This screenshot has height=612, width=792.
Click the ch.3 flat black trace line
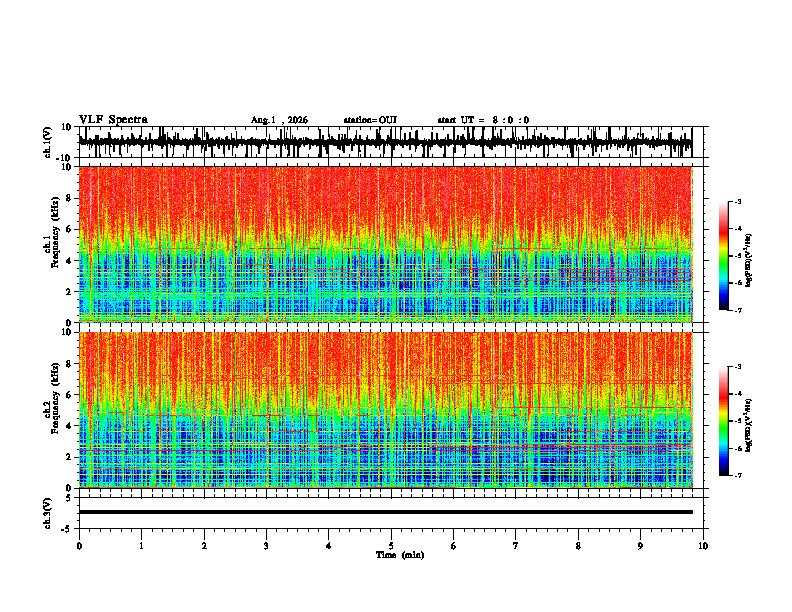click(386, 512)
